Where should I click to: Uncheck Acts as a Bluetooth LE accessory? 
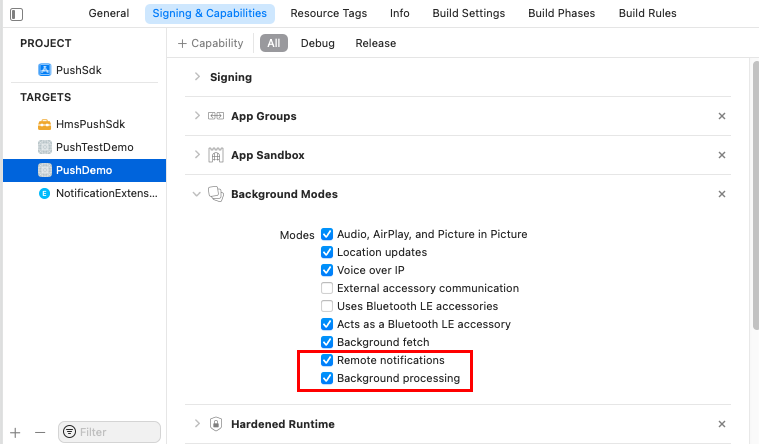pyautogui.click(x=327, y=324)
